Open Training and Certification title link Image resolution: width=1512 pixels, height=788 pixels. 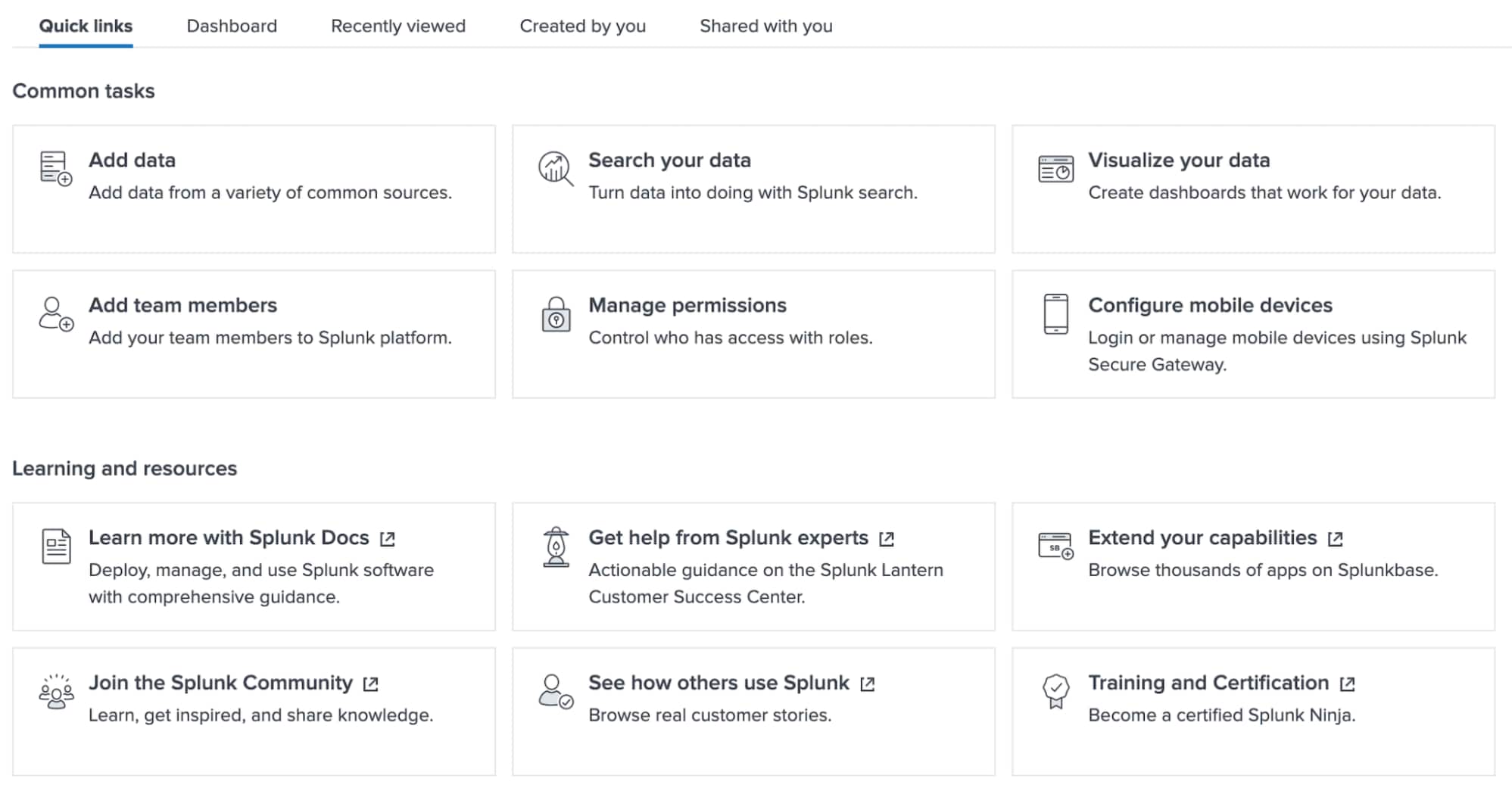coord(1208,683)
